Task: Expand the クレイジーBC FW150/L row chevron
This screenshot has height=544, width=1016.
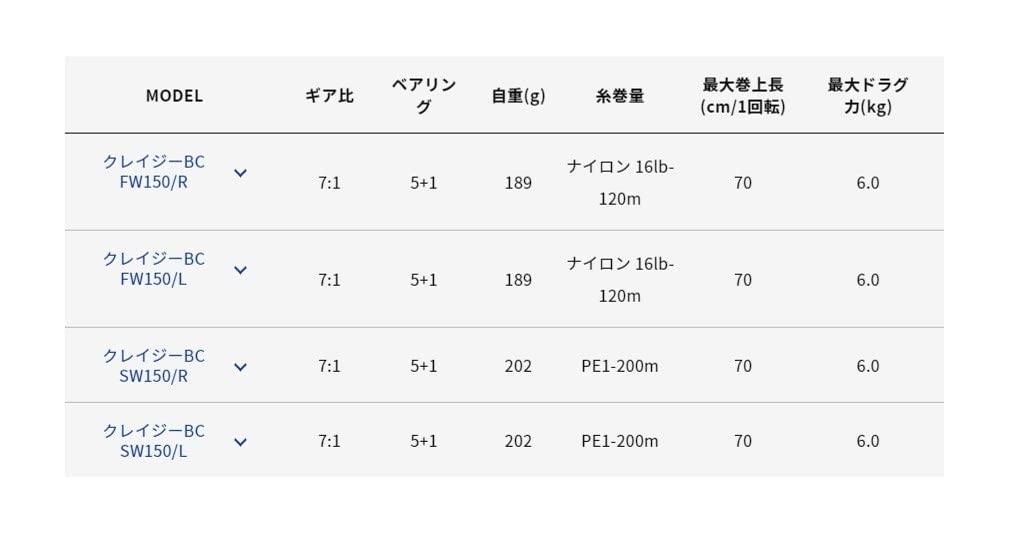Action: [x=240, y=269]
